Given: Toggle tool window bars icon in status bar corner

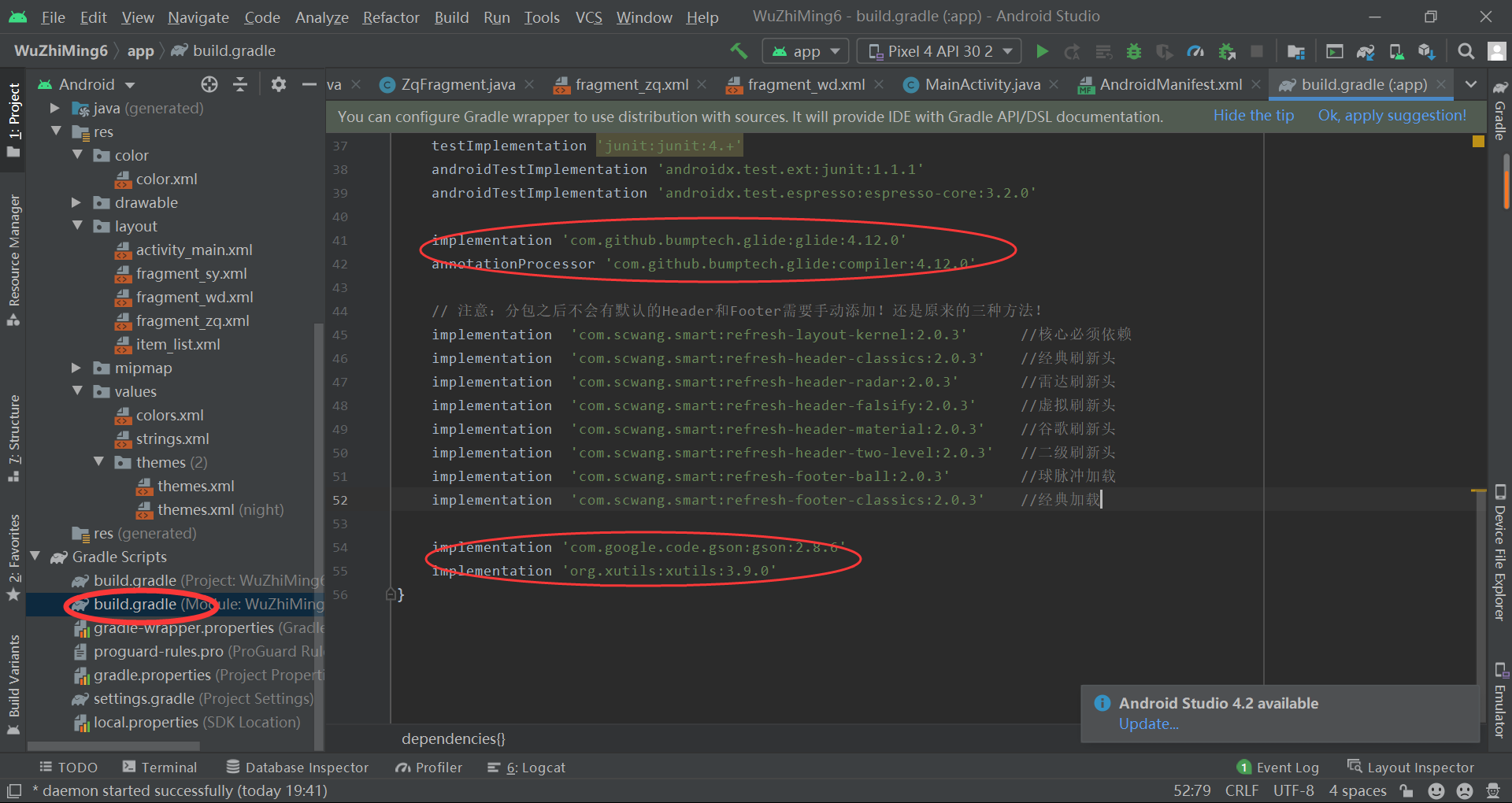Looking at the screenshot, I should coord(13,790).
